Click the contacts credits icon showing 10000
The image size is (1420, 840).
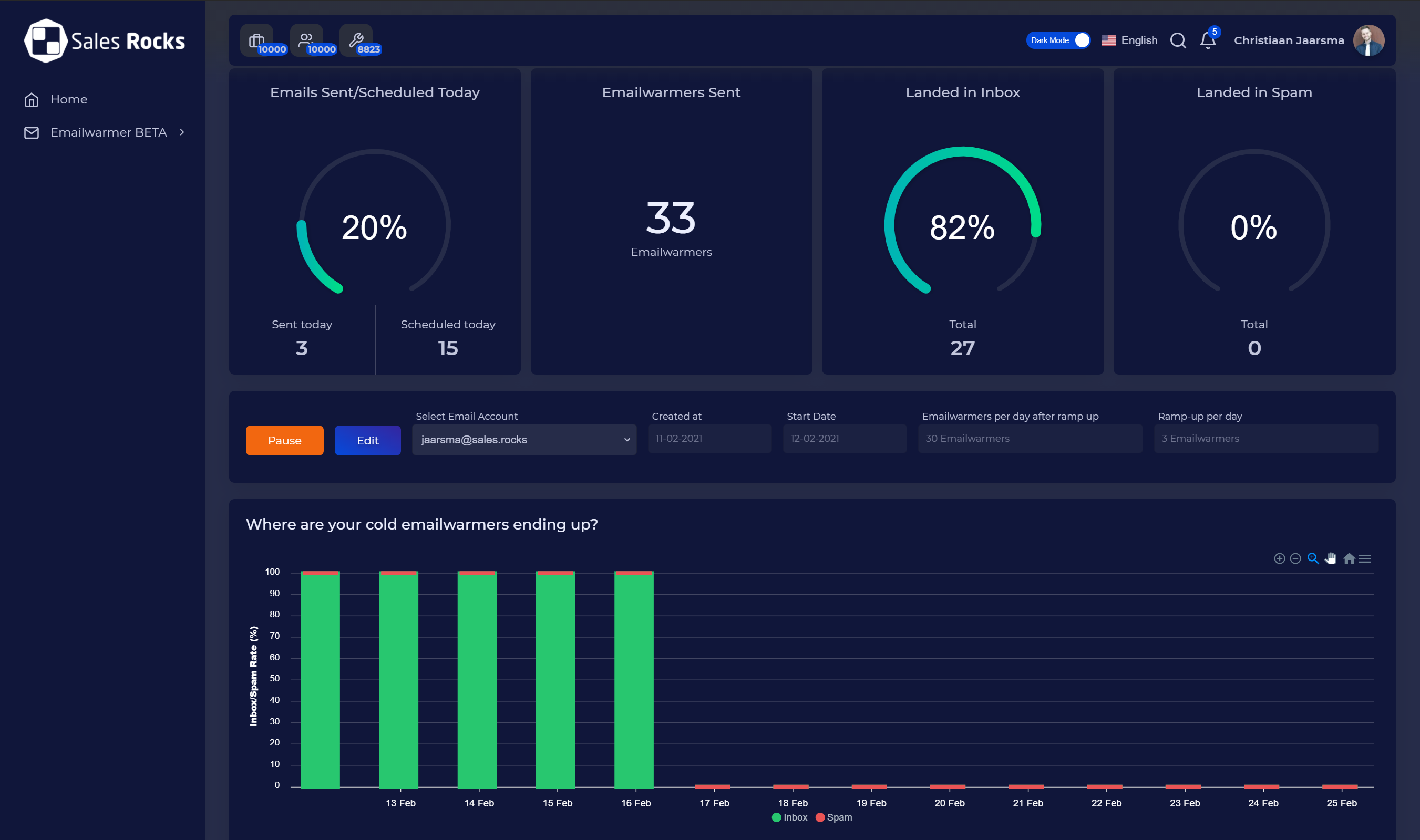click(306, 40)
